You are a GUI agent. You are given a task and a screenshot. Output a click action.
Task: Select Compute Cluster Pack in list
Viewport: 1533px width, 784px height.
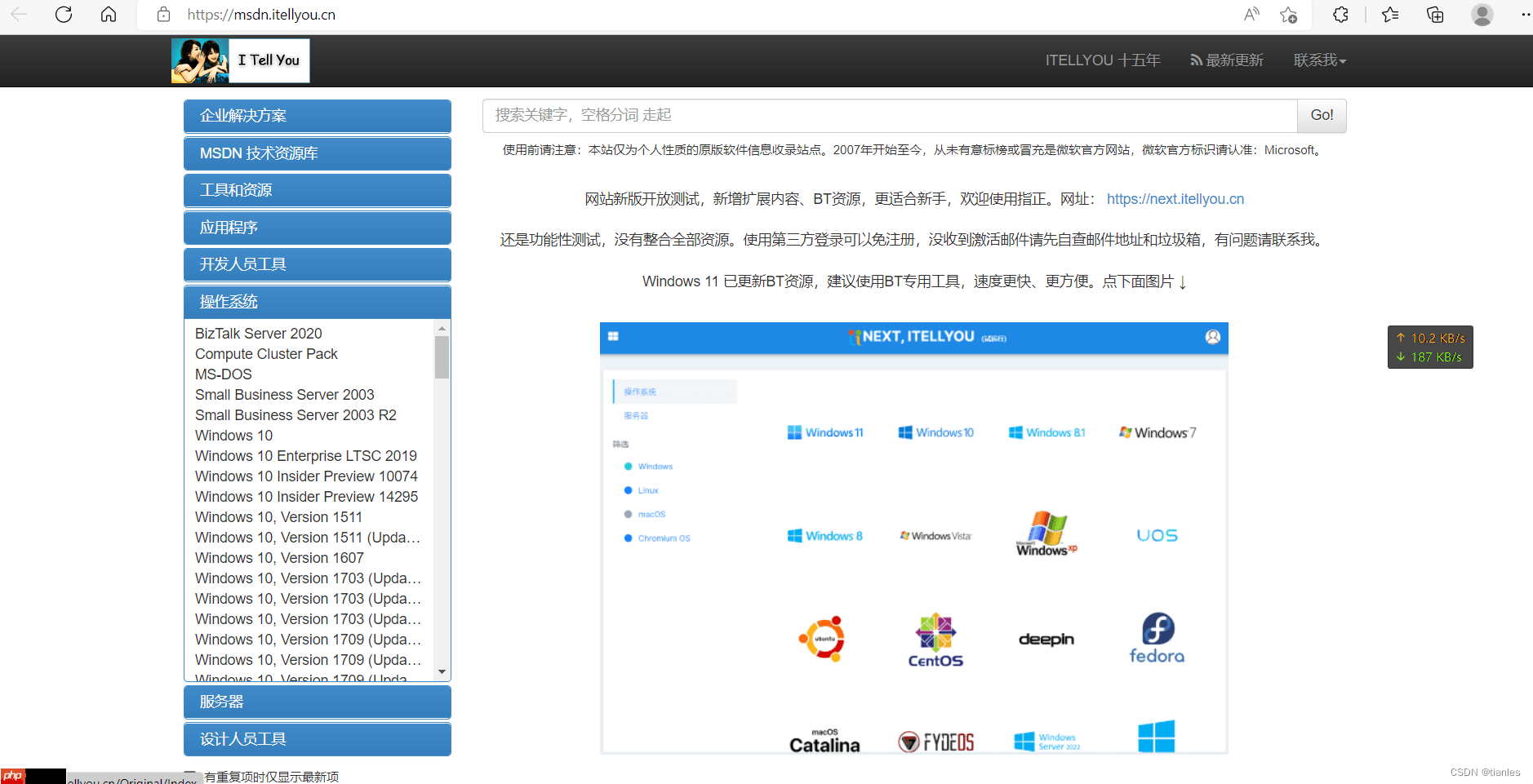[266, 354]
